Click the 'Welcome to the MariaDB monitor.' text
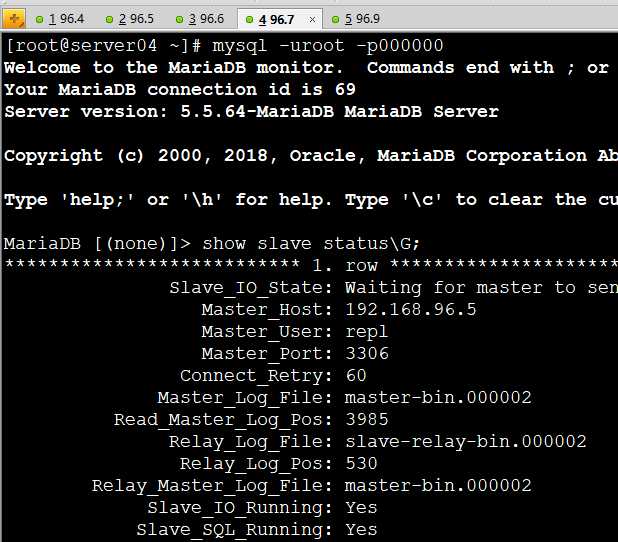This screenshot has height=542, width=618. click(x=173, y=67)
